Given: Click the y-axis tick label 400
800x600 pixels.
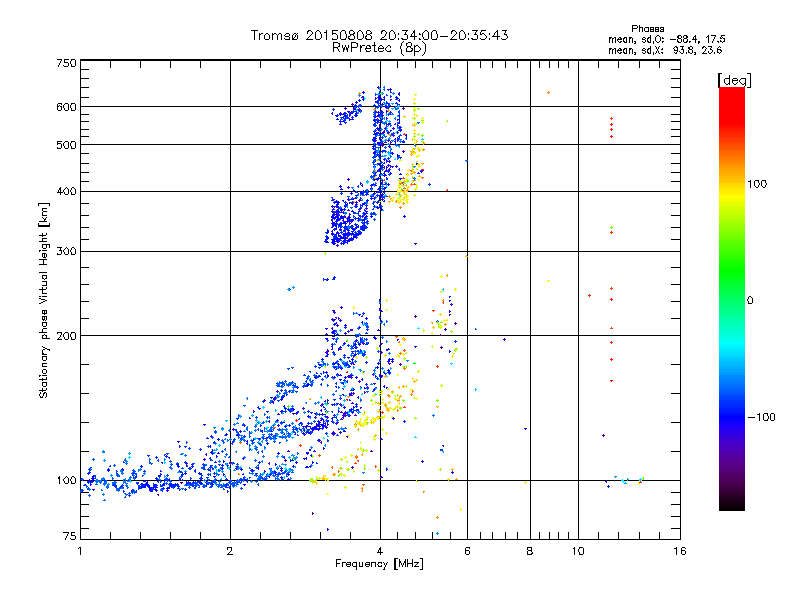Looking at the screenshot, I should pos(66,192).
